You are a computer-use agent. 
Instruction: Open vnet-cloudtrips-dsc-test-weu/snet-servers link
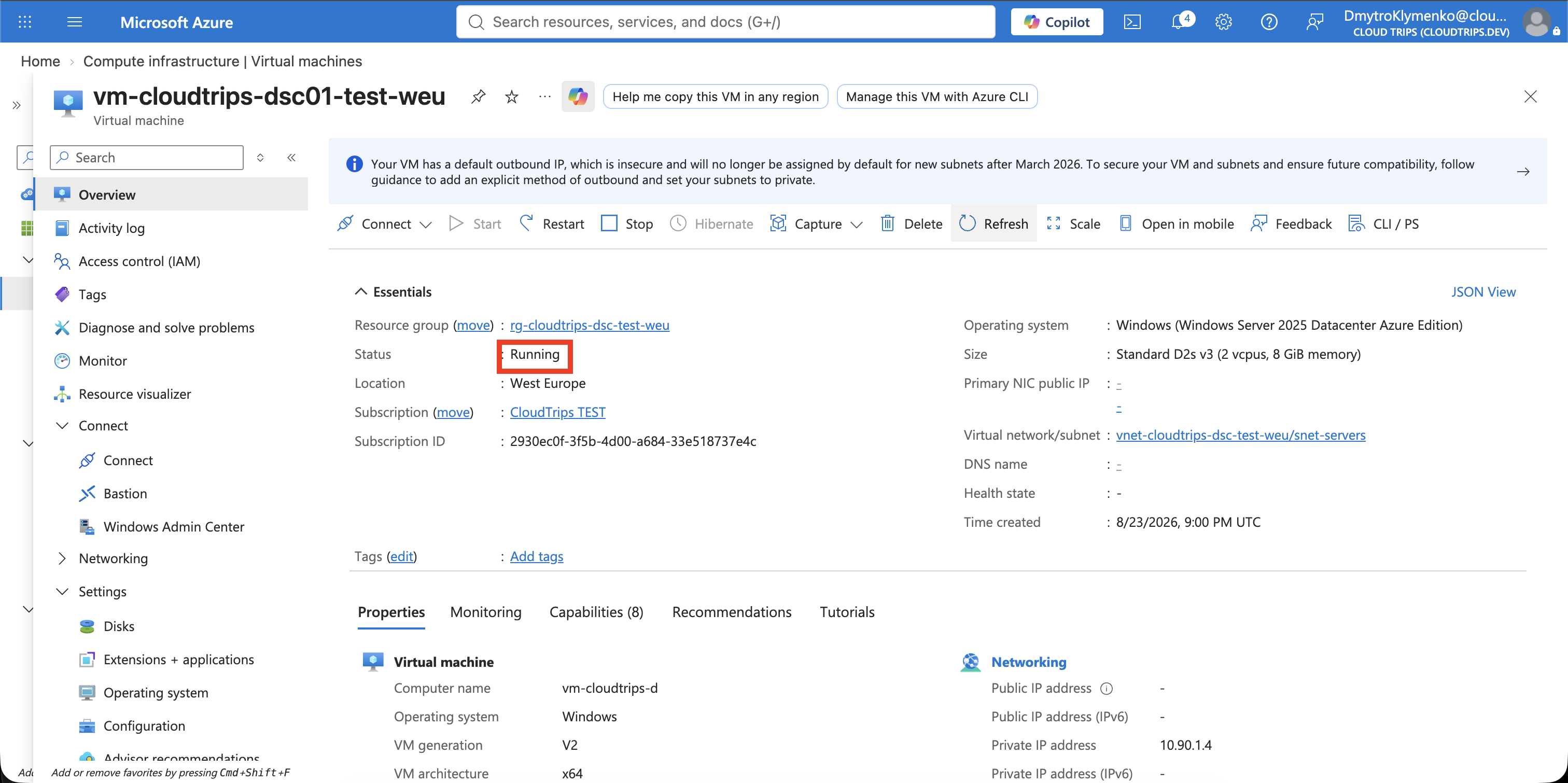(x=1240, y=435)
